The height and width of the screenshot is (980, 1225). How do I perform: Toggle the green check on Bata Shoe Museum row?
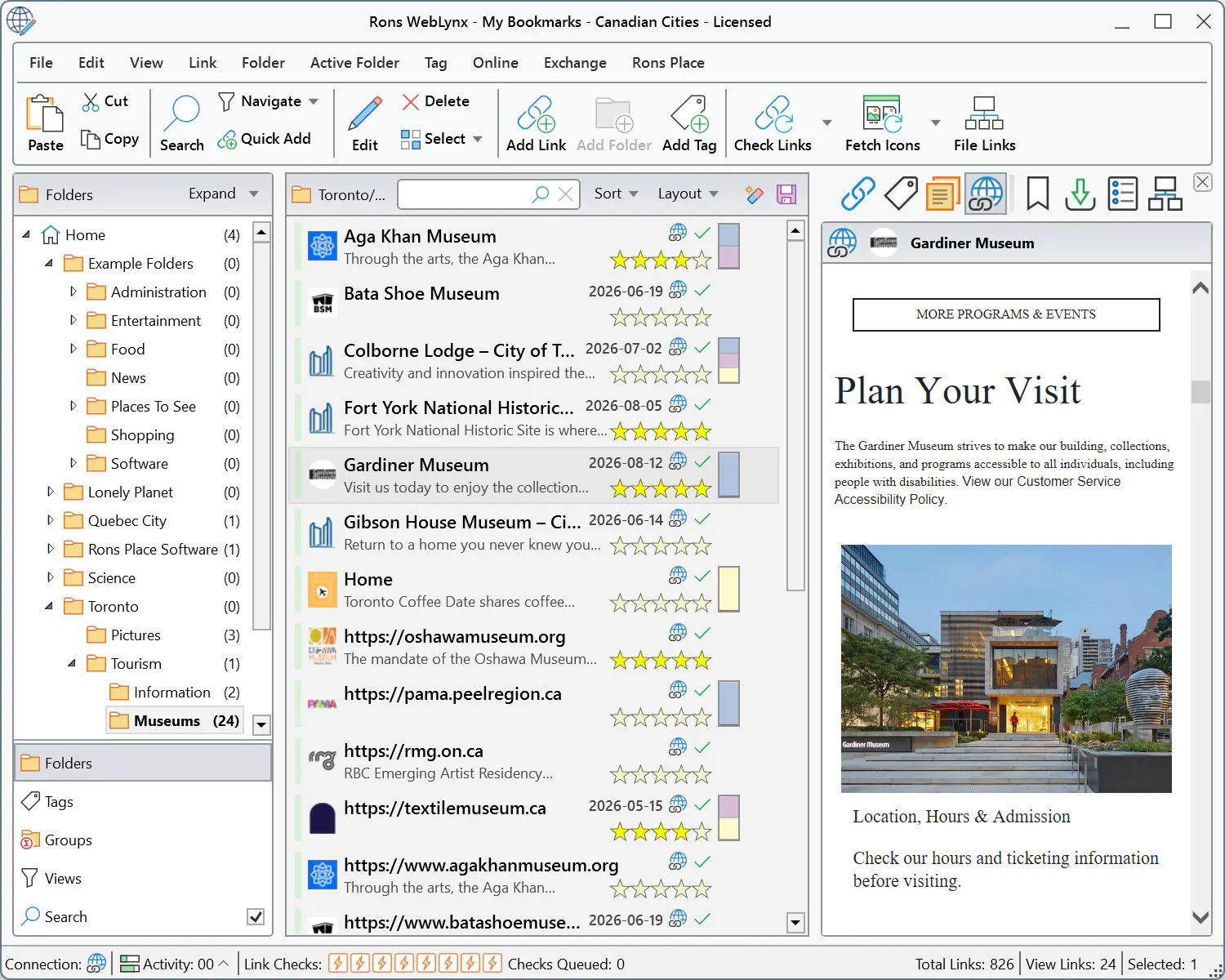pyautogui.click(x=702, y=290)
